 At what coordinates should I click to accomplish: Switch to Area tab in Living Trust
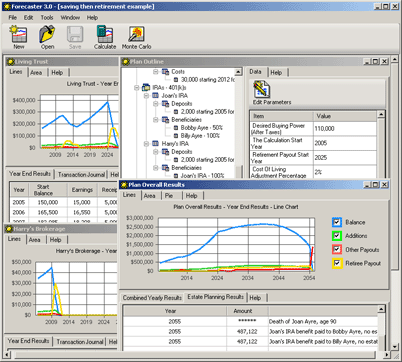36,73
